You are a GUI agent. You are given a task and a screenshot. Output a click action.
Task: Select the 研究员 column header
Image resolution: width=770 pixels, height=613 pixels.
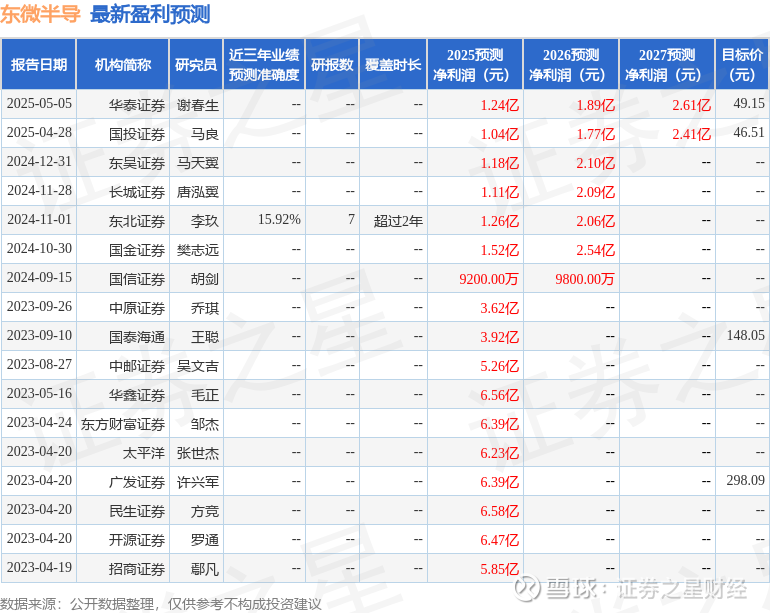point(196,64)
